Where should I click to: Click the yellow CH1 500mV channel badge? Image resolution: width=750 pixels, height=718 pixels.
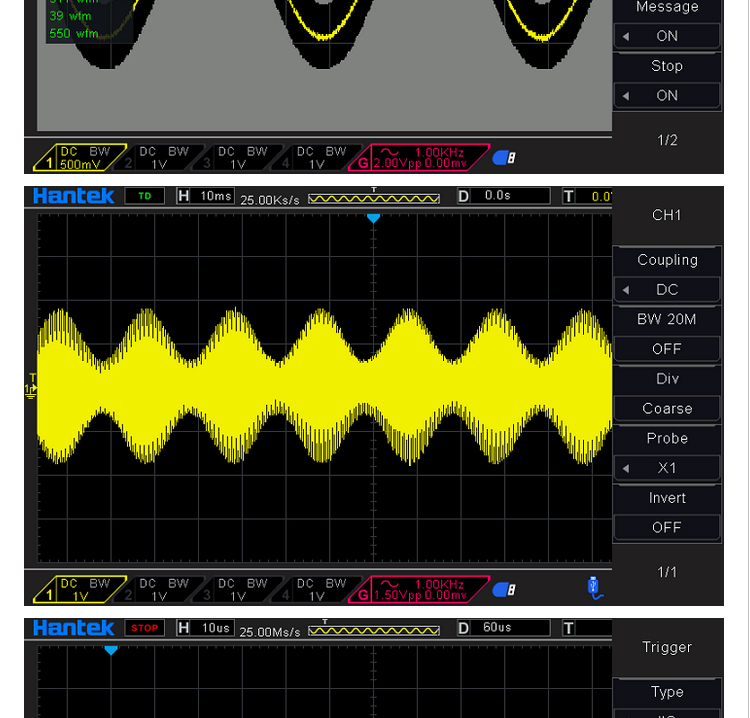78,158
